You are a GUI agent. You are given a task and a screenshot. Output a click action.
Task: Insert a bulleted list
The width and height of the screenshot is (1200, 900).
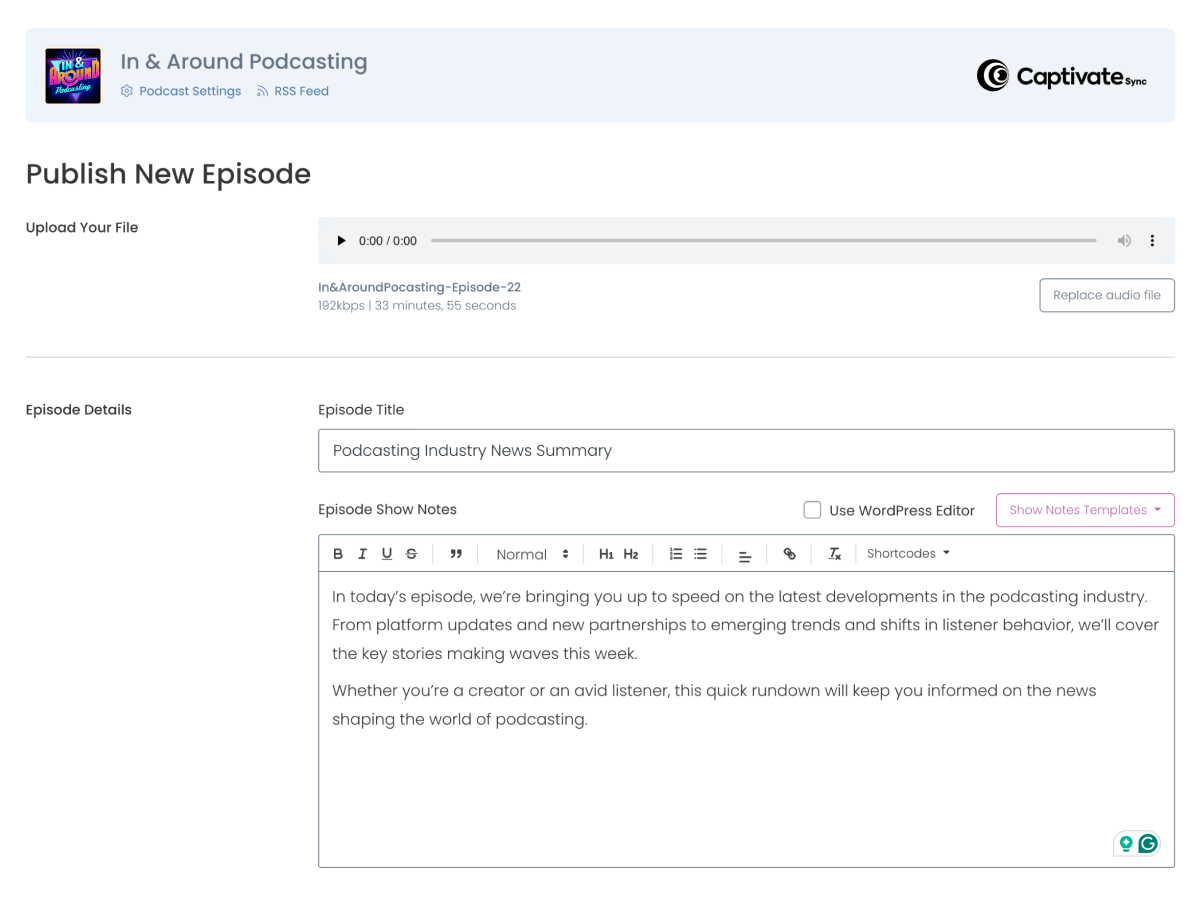pos(701,554)
